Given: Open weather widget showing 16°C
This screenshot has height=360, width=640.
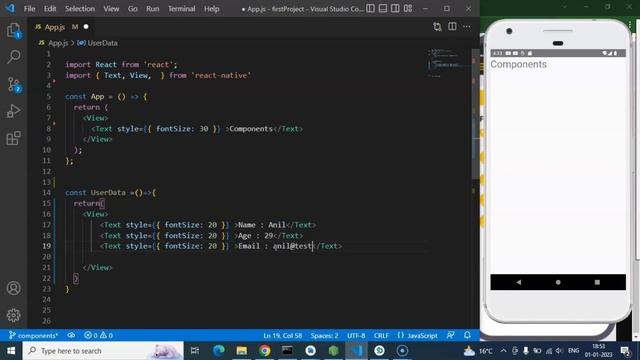Looking at the screenshot, I should tap(478, 351).
